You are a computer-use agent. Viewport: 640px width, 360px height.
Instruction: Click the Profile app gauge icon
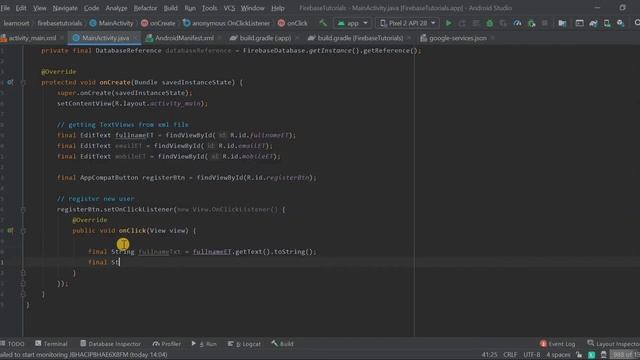click(517, 23)
